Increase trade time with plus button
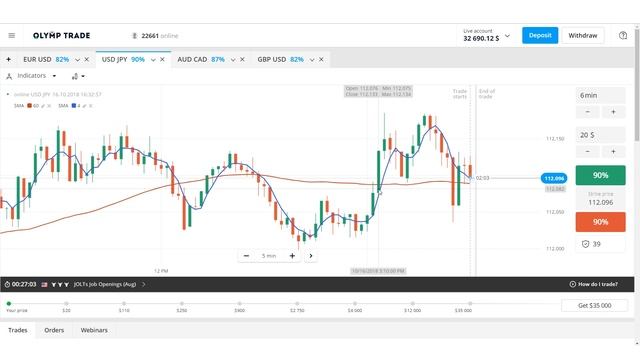 [613, 112]
